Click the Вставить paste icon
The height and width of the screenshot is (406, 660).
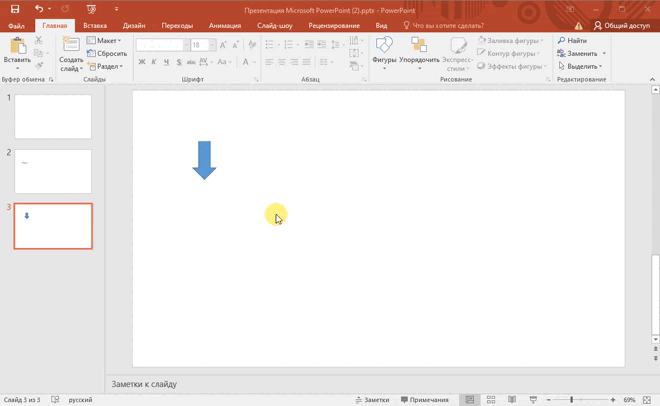18,45
